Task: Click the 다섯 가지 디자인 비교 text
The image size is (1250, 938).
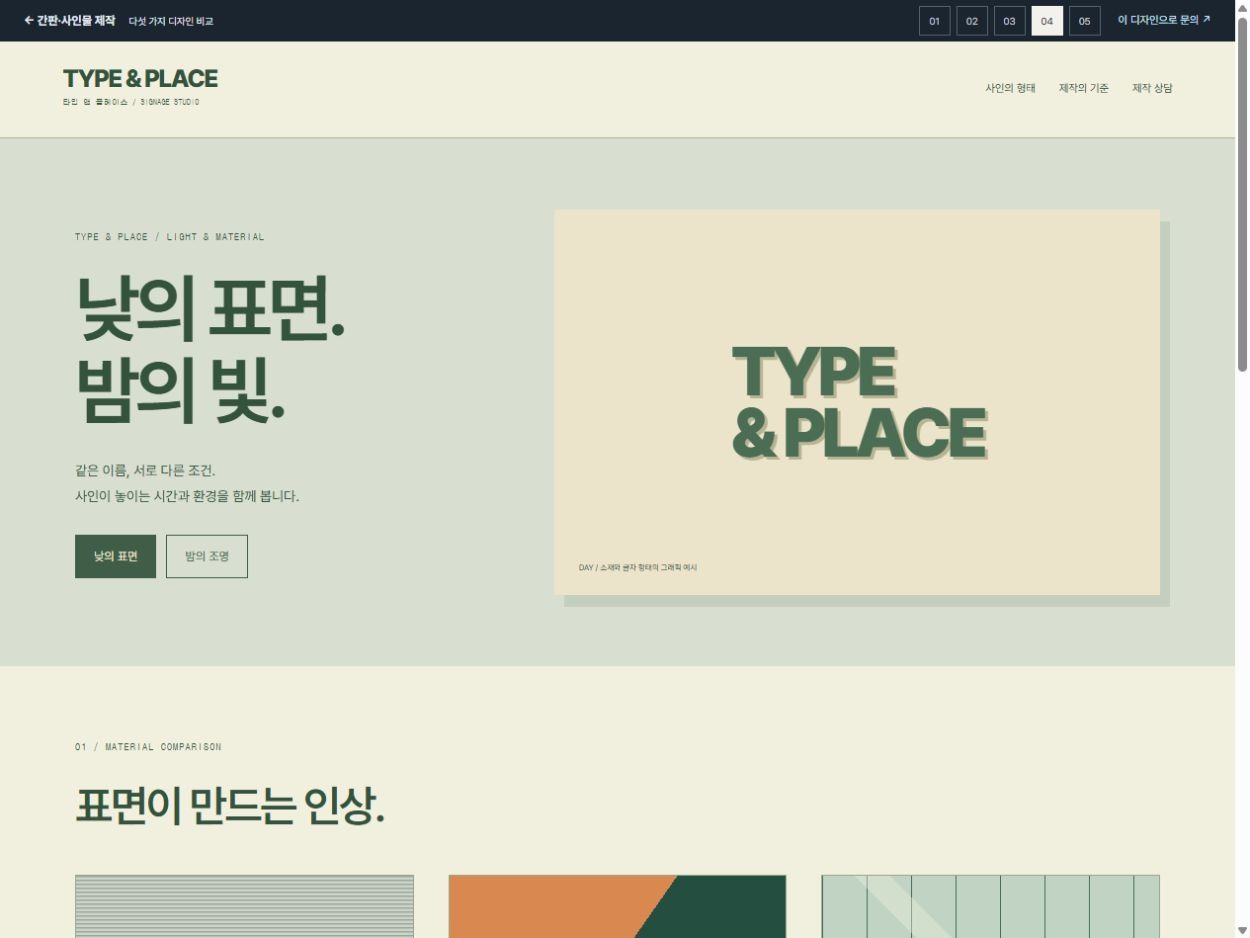Action: tap(171, 21)
